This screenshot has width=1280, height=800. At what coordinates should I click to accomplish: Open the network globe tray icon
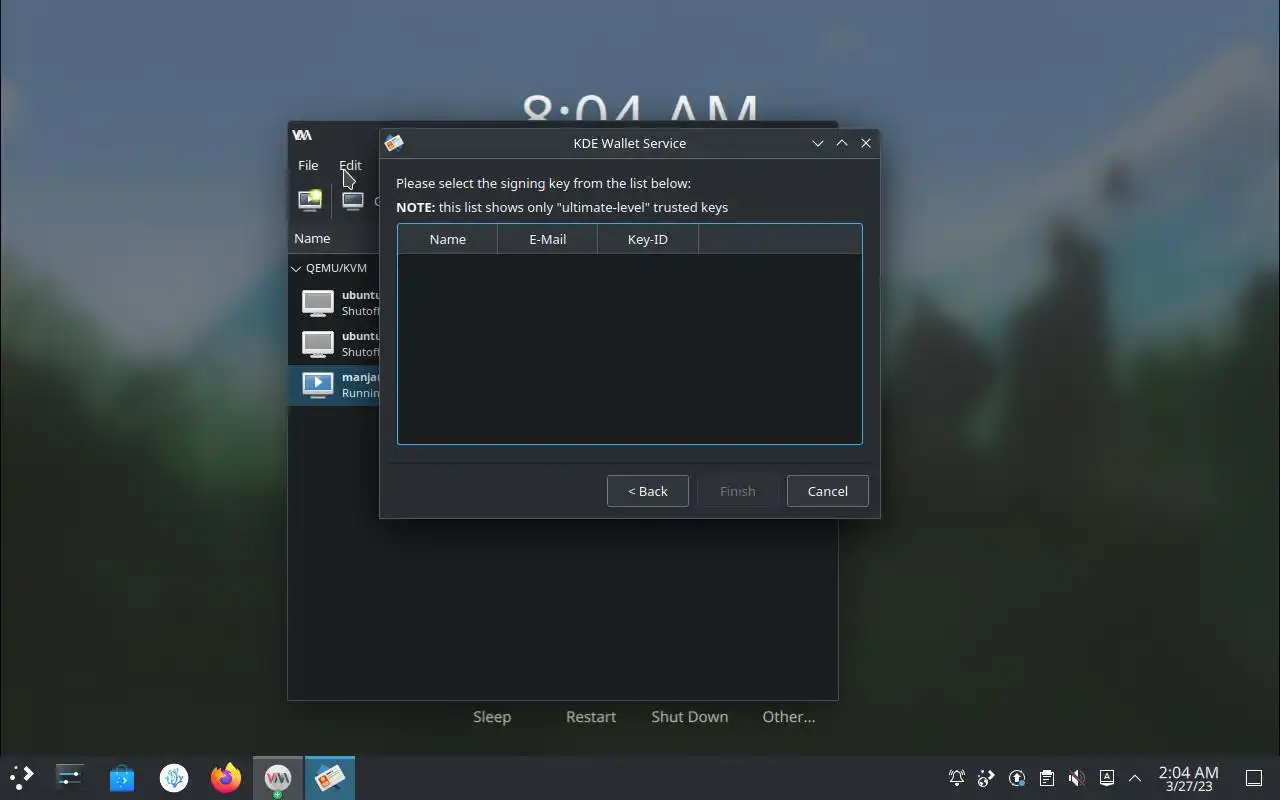point(987,778)
